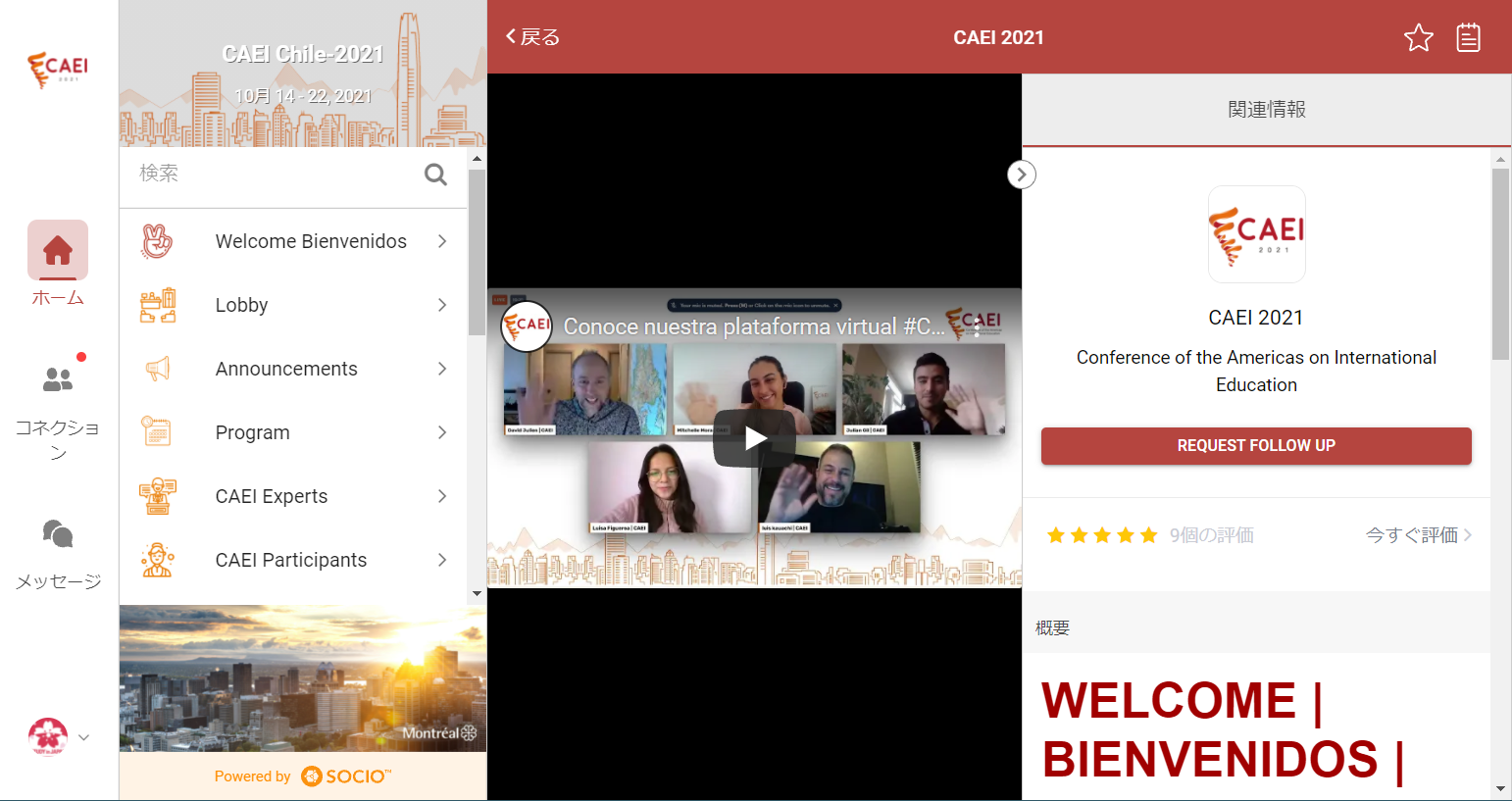Bookmark with the star icon
Viewport: 1512px width, 801px height.
pos(1419,37)
